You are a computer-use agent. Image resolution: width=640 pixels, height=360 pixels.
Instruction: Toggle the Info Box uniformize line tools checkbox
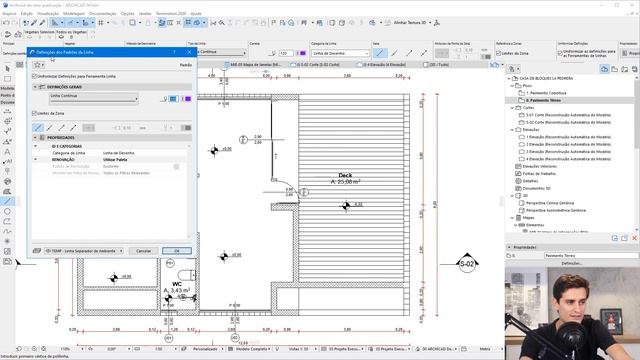coord(560,53)
